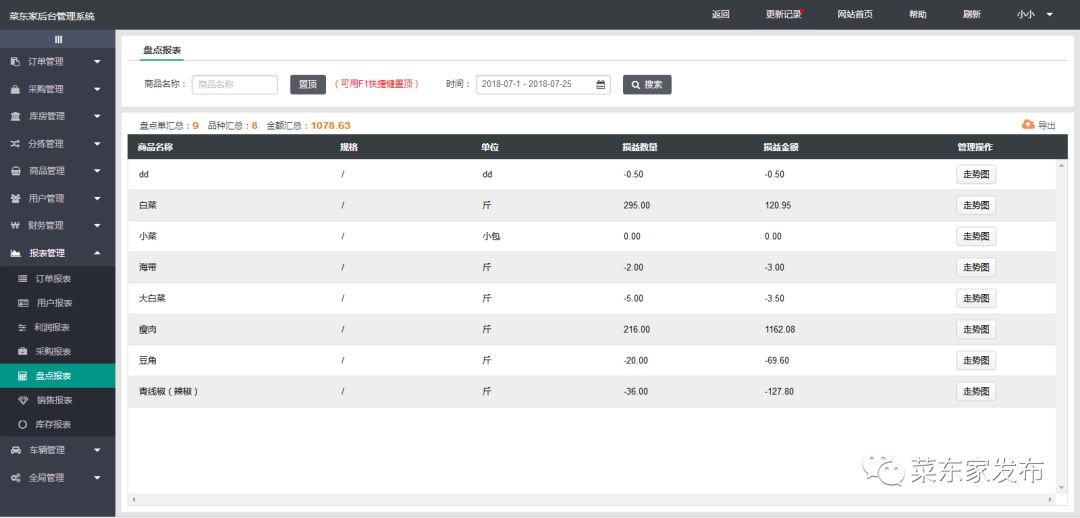1080x518 pixels.
Task: Focus the 商品名称 input field
Action: coord(235,85)
